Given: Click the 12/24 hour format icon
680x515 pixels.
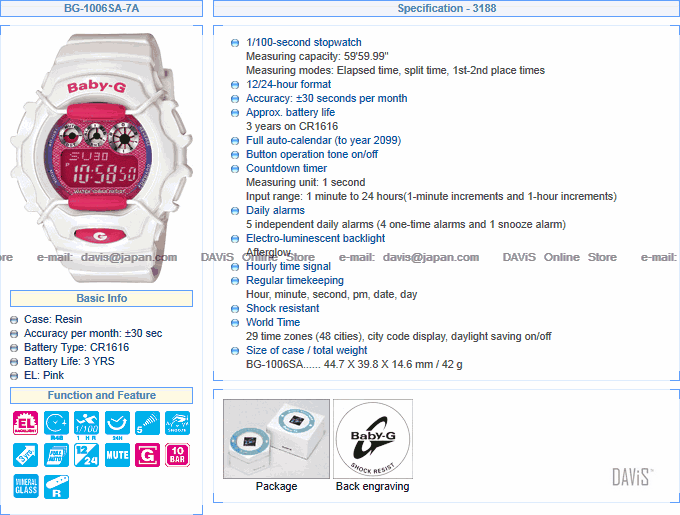Looking at the screenshot, I should [x=86, y=455].
